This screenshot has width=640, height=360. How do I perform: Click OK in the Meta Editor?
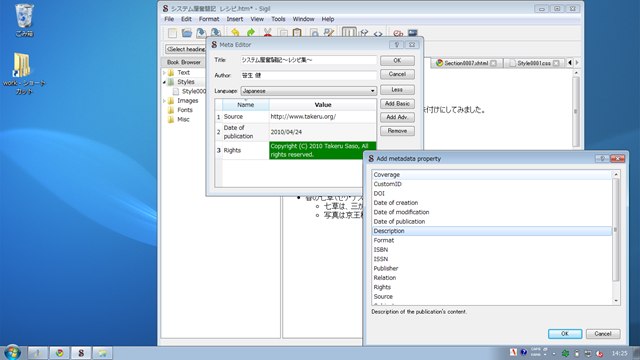pos(397,60)
